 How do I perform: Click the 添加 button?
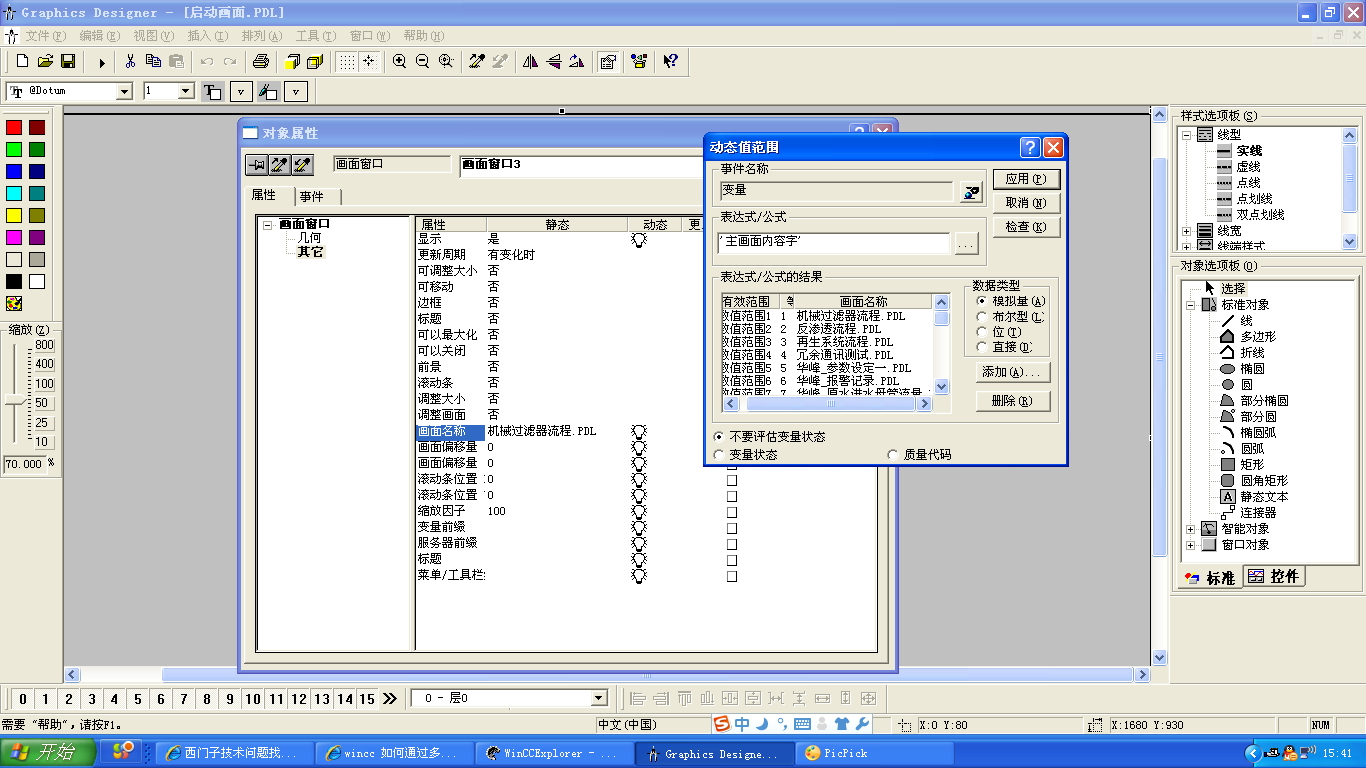[1013, 372]
